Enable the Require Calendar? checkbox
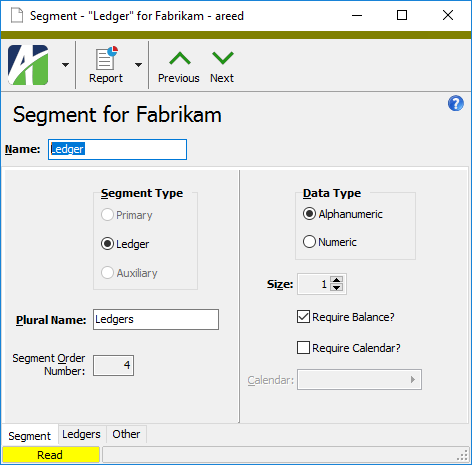472x465 pixels. [x=303, y=348]
